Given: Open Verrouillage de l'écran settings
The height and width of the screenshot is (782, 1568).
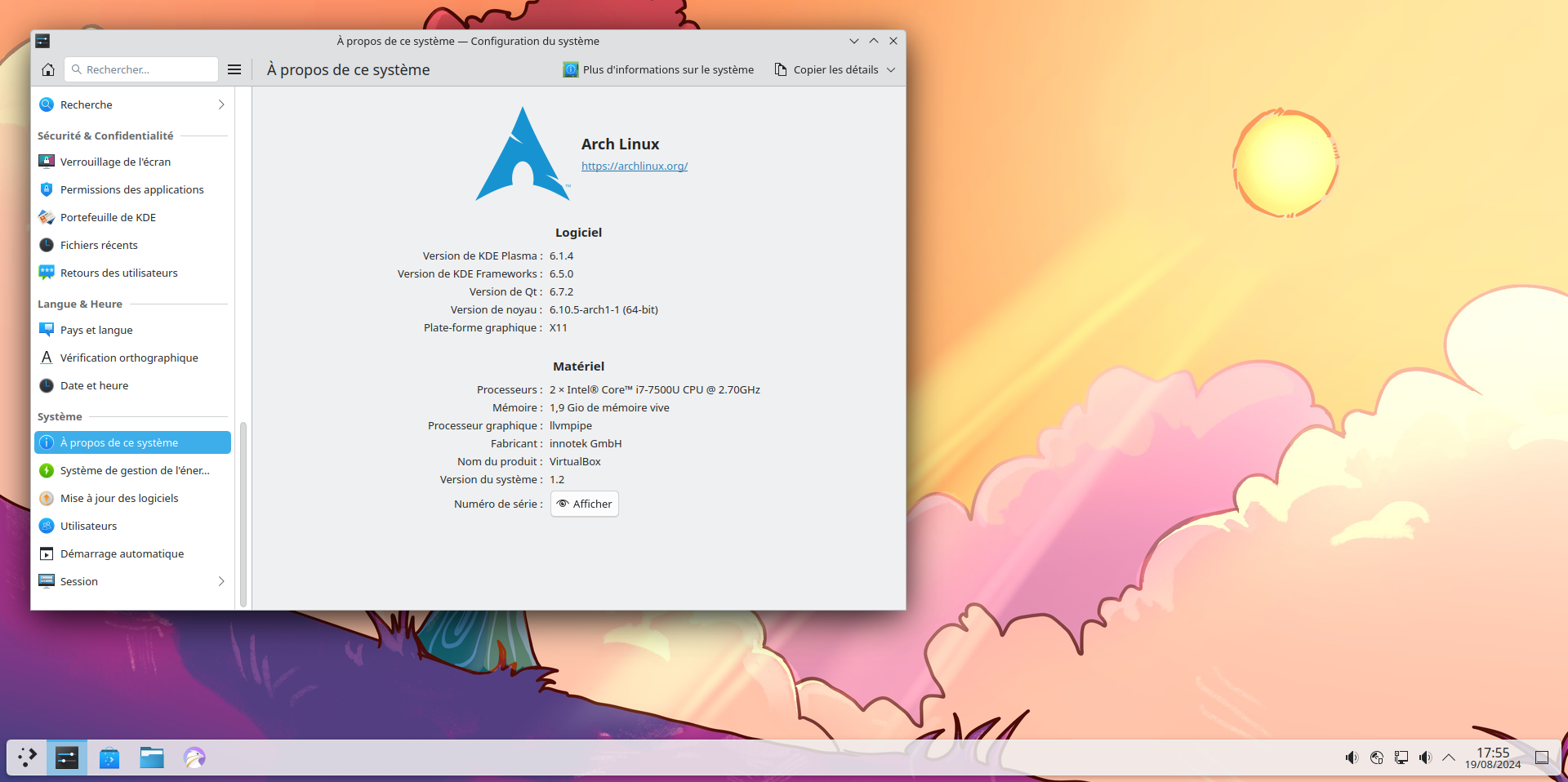Looking at the screenshot, I should coord(132,162).
